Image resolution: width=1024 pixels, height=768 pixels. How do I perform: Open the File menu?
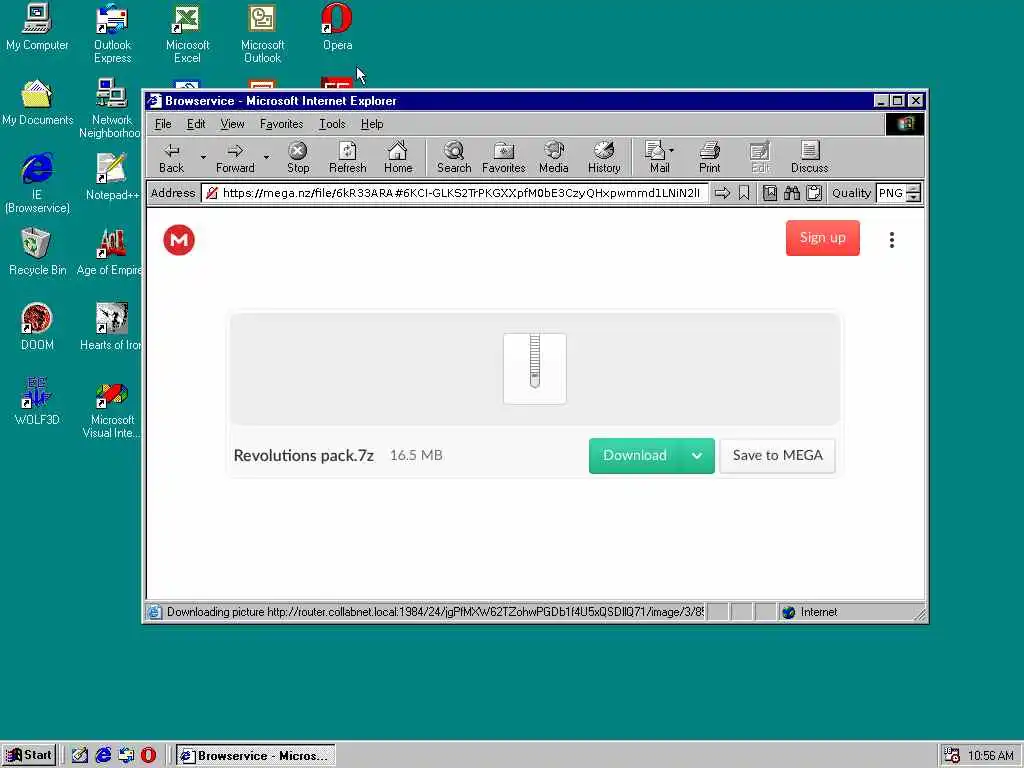(x=163, y=124)
